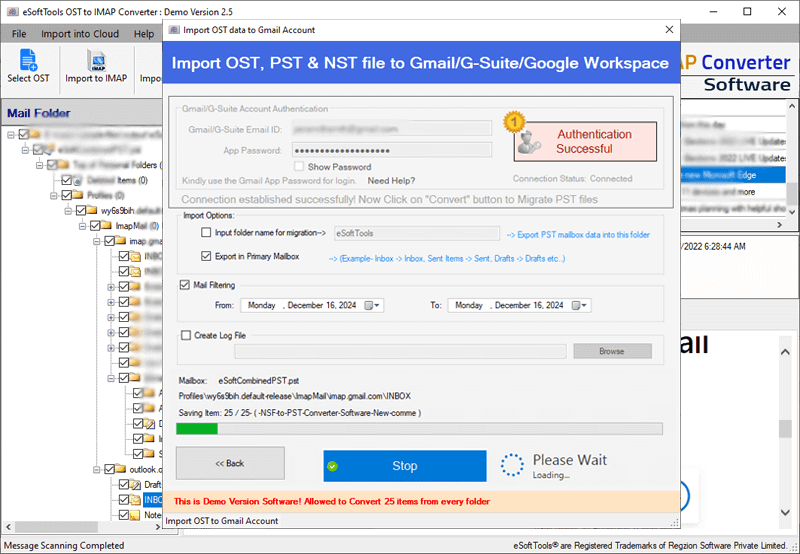This screenshot has width=800, height=554.
Task: Open the To date dropdown arrow
Action: pos(585,305)
